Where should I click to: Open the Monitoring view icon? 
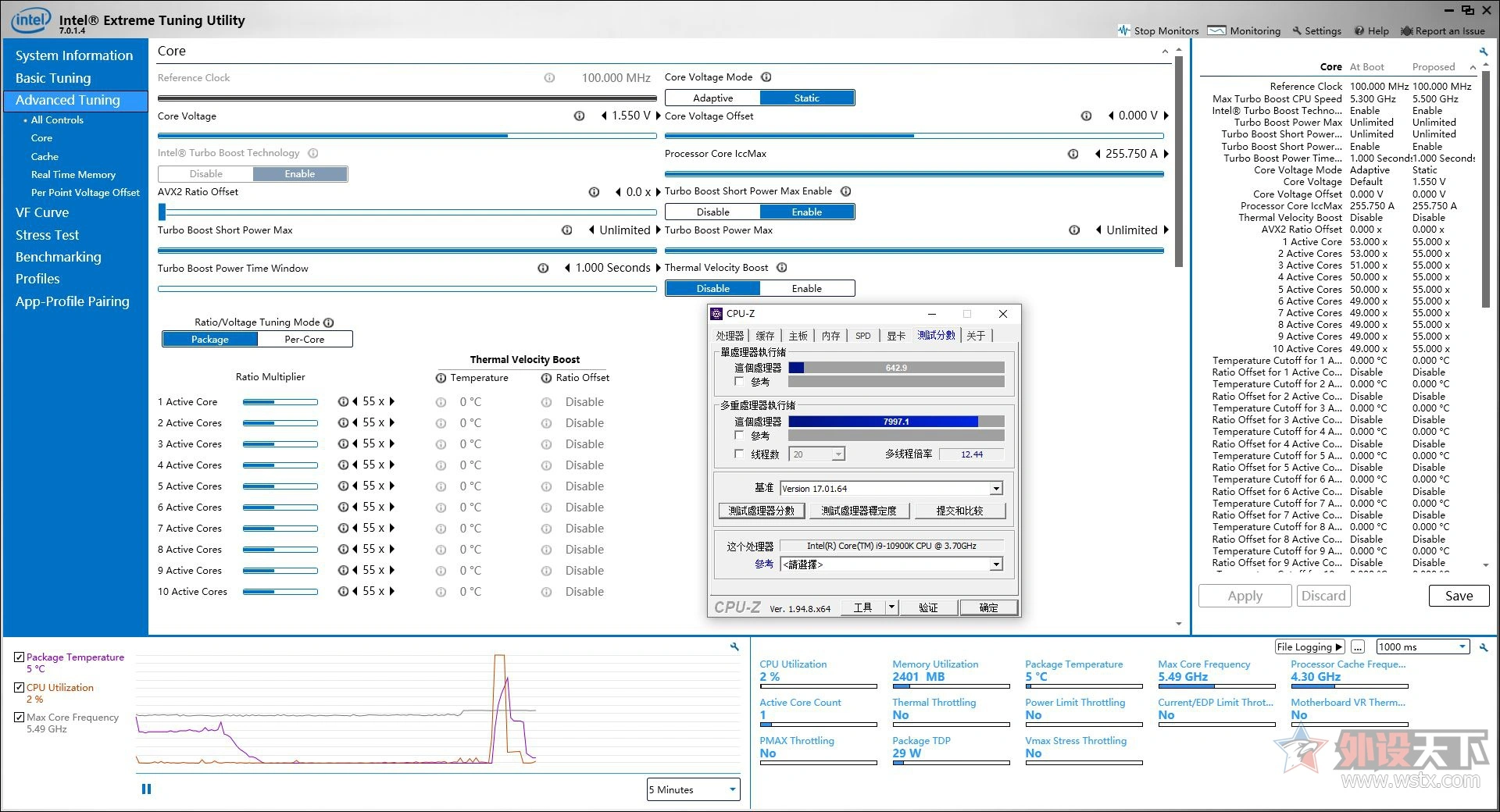pyautogui.click(x=1216, y=30)
